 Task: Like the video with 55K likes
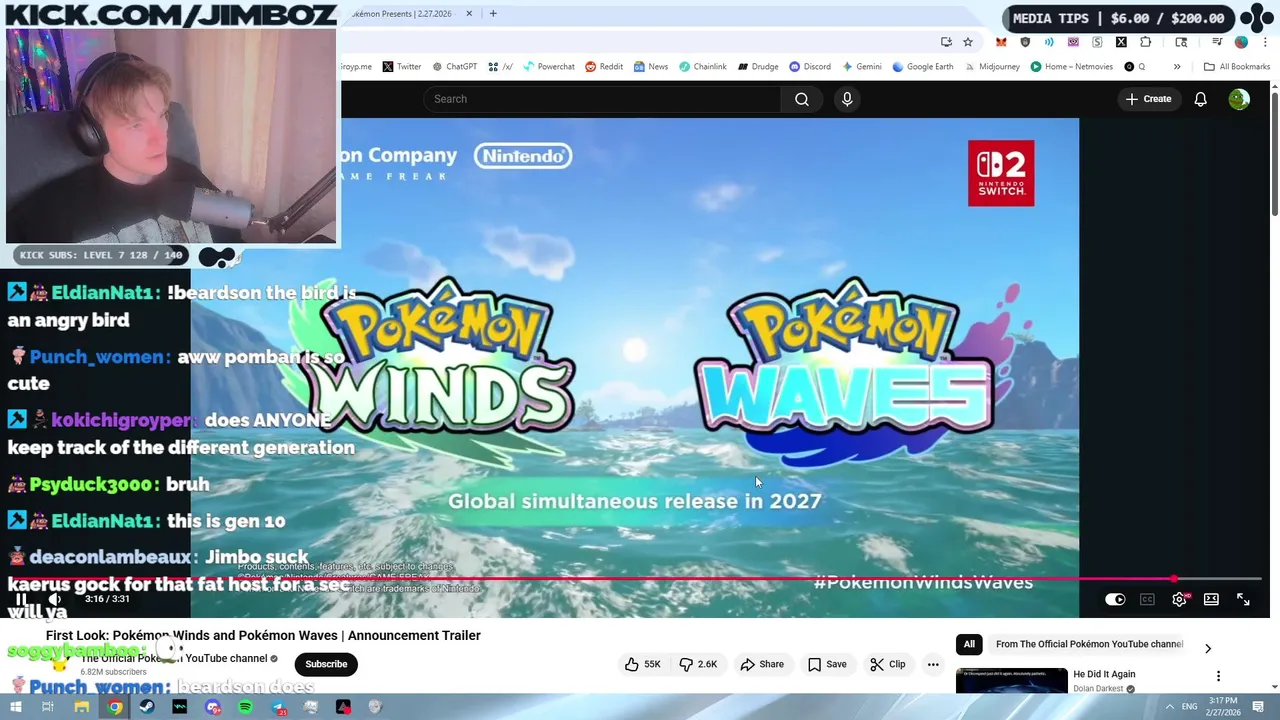pos(642,664)
